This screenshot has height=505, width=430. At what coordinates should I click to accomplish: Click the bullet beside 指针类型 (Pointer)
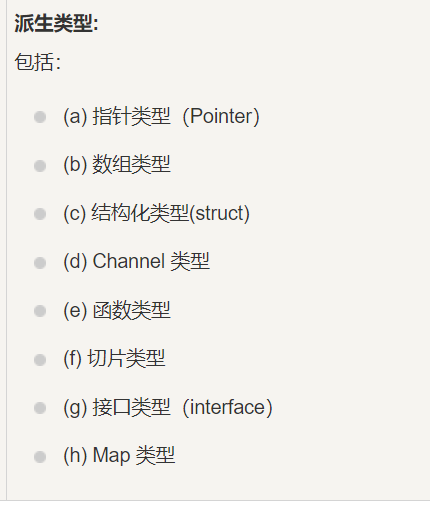click(x=40, y=117)
